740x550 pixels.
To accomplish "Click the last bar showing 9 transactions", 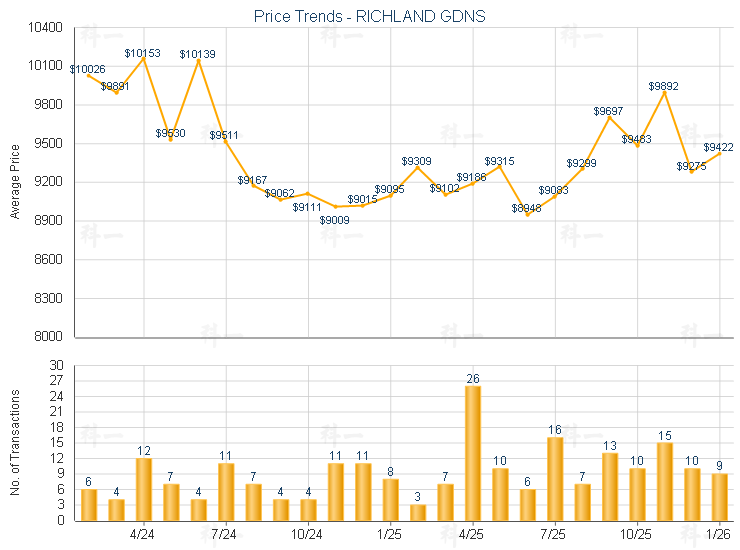I will [x=720, y=496].
